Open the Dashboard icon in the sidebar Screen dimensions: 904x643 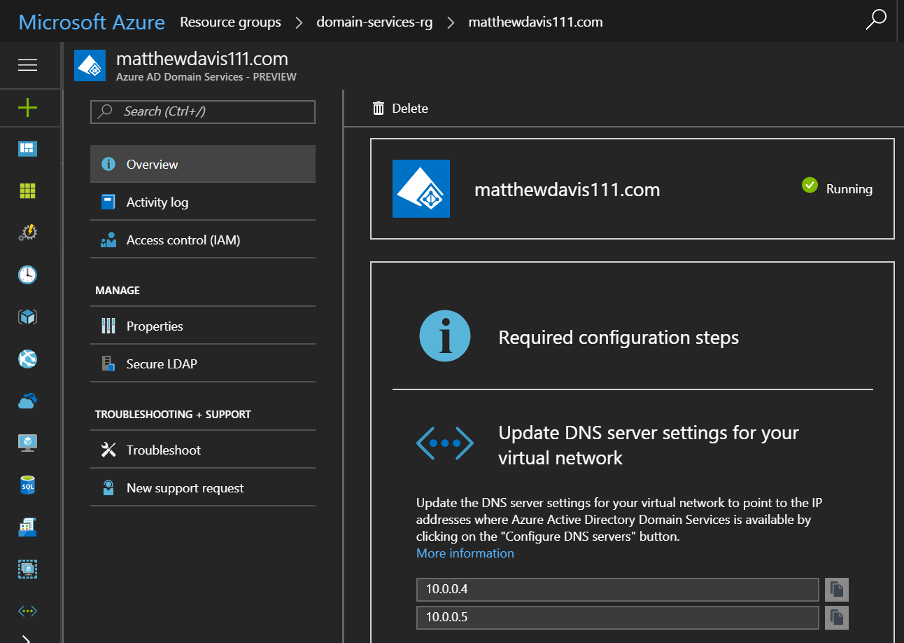28,149
